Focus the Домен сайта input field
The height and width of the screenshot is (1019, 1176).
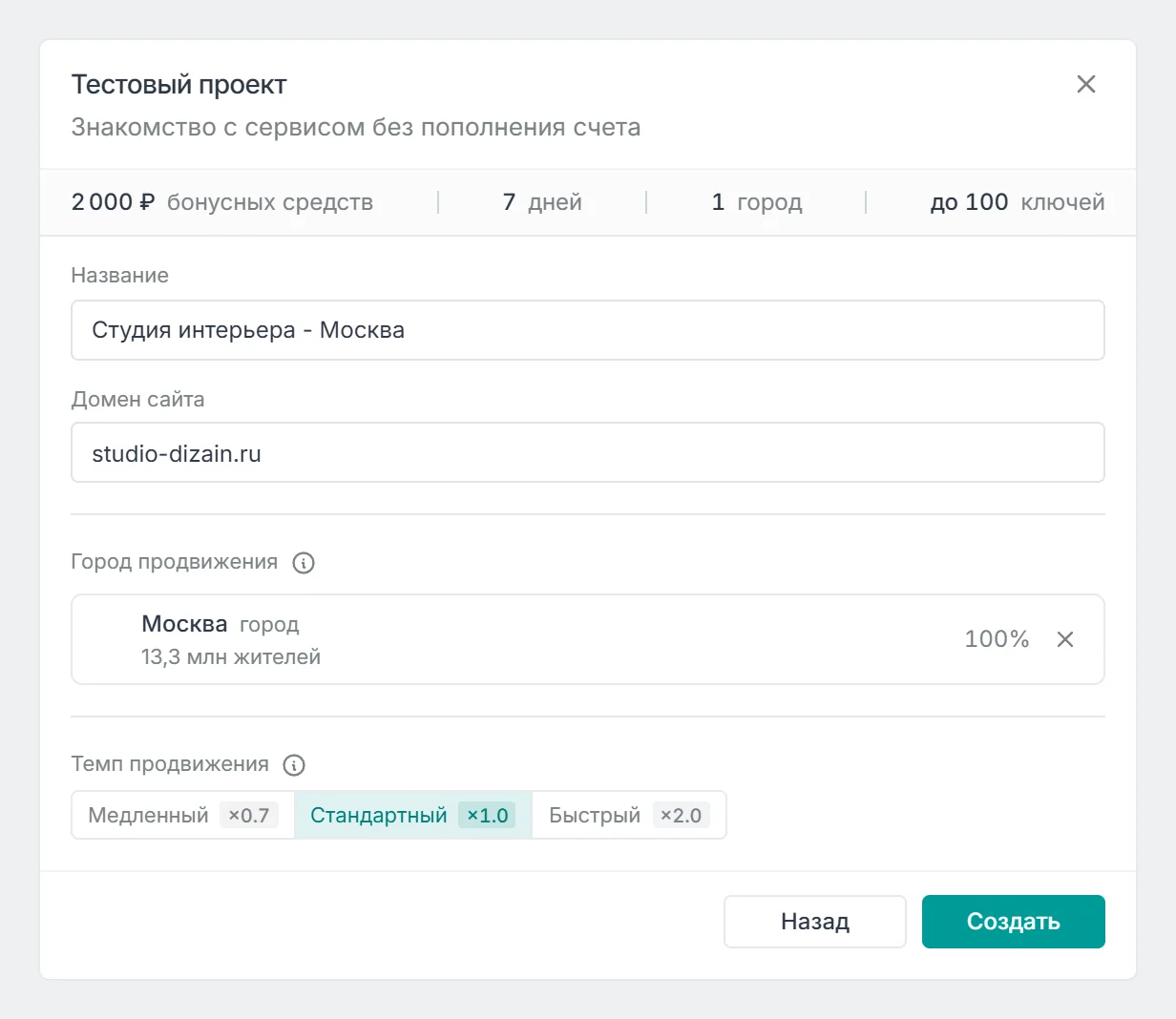588,452
